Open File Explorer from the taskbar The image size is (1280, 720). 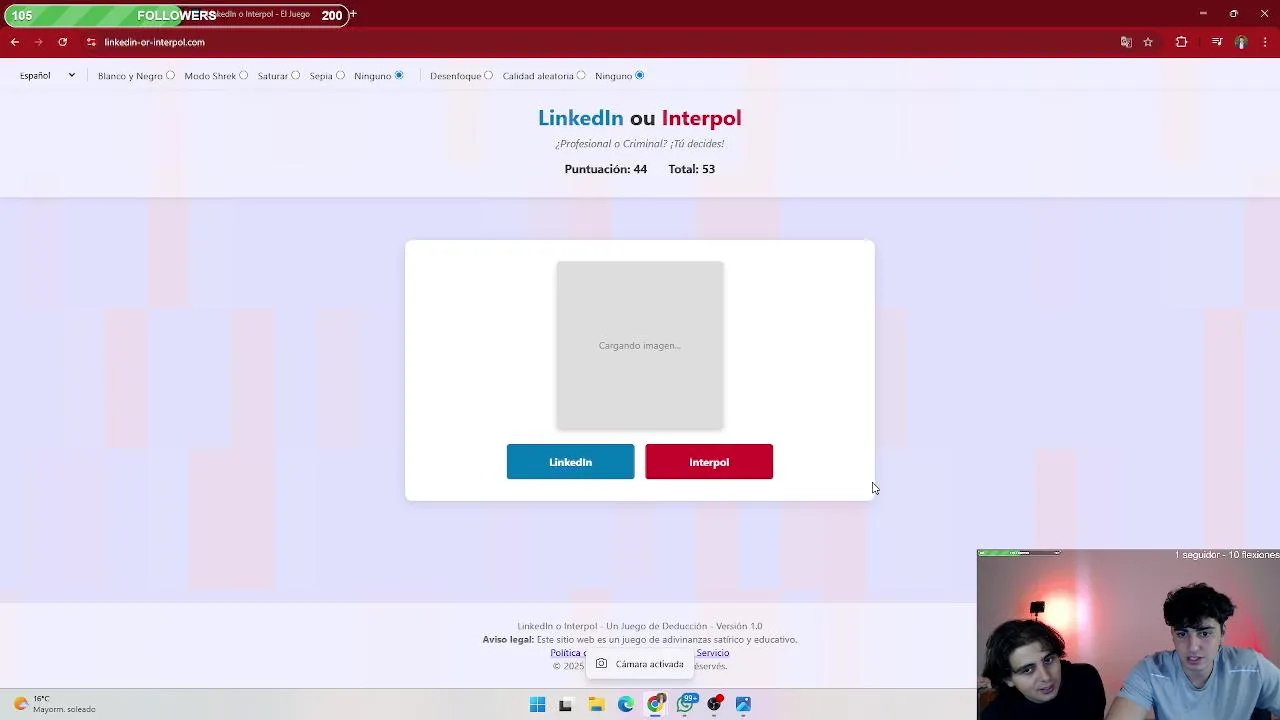click(x=596, y=704)
